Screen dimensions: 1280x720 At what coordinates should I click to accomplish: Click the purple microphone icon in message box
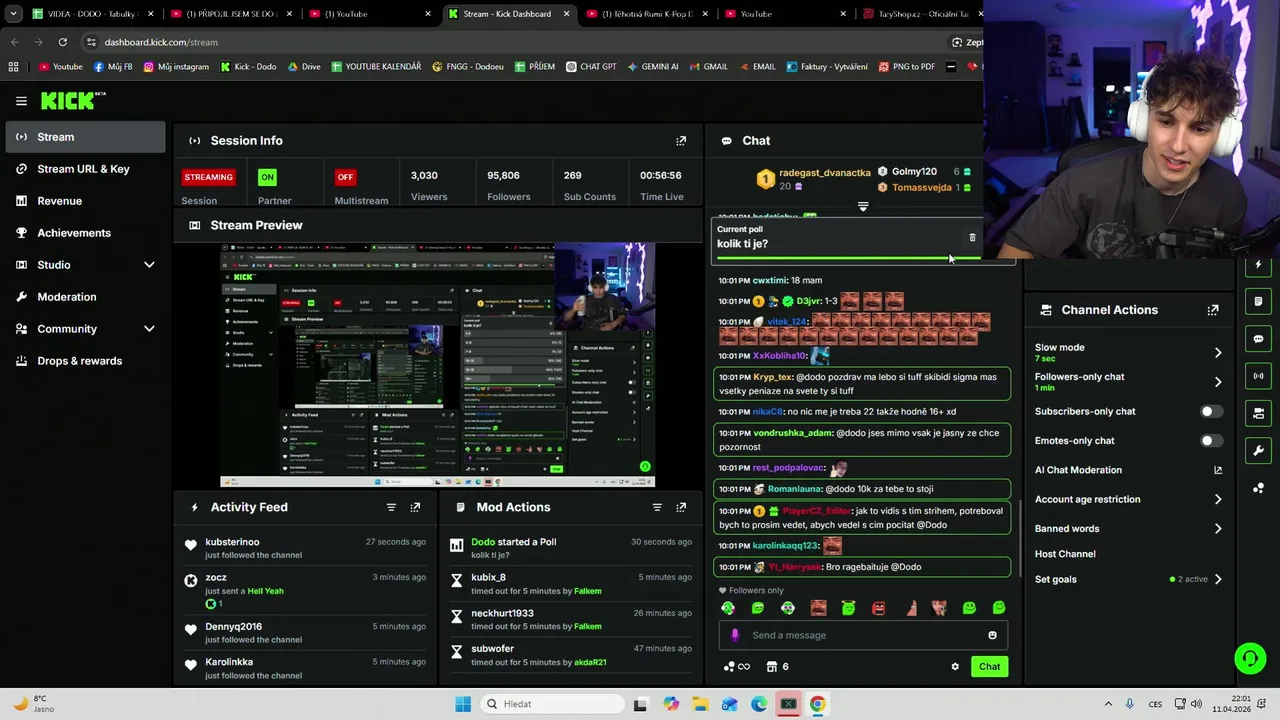[735, 635]
